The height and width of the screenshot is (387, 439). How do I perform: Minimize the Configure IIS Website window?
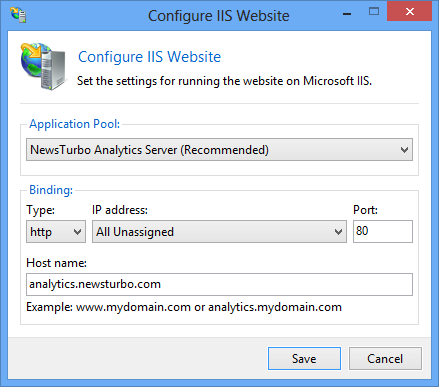coord(347,14)
